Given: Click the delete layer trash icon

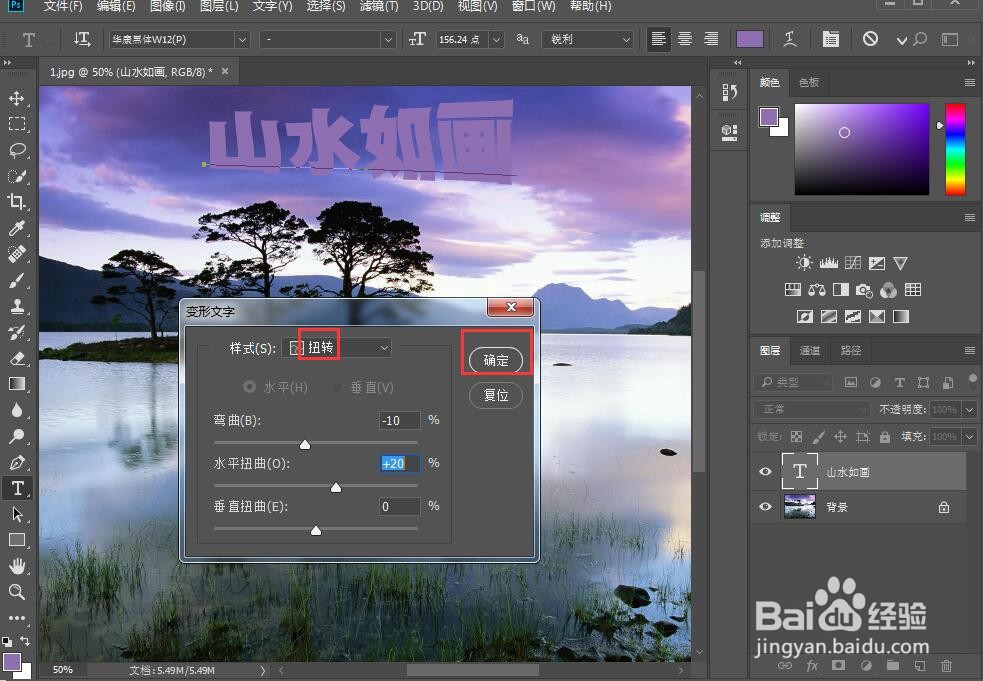Looking at the screenshot, I should coord(947,665).
